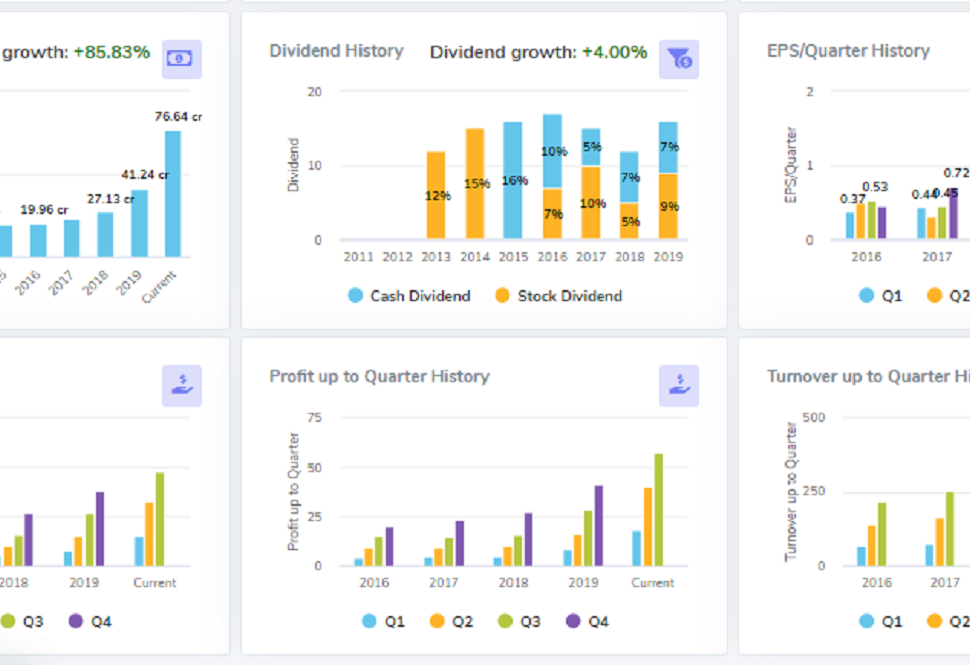The image size is (970, 665).
Task: Click the Dividend History card title
Action: pos(336,51)
